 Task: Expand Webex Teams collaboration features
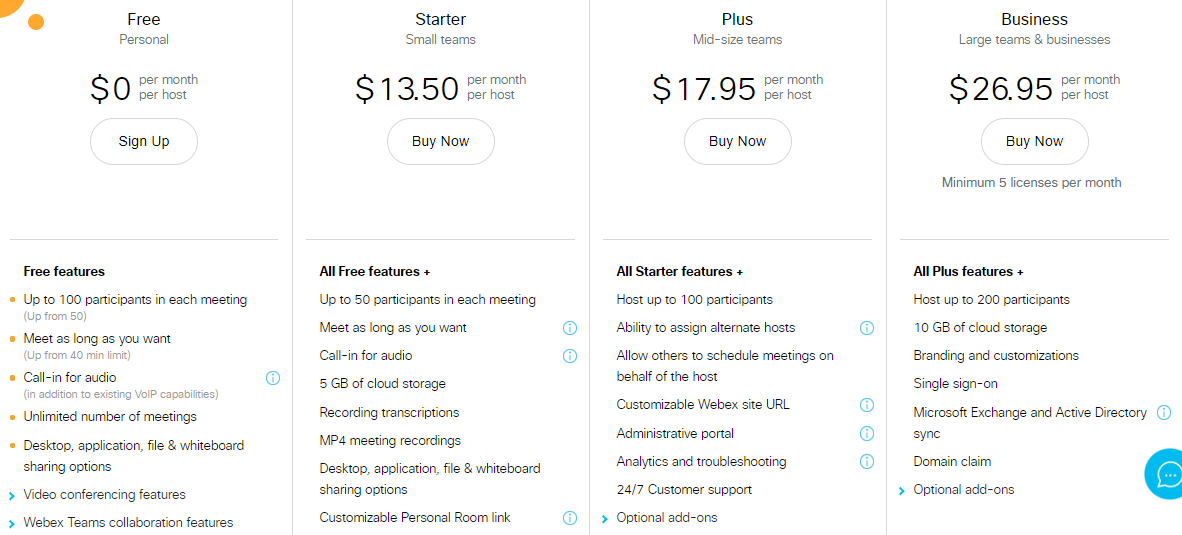coord(121,523)
